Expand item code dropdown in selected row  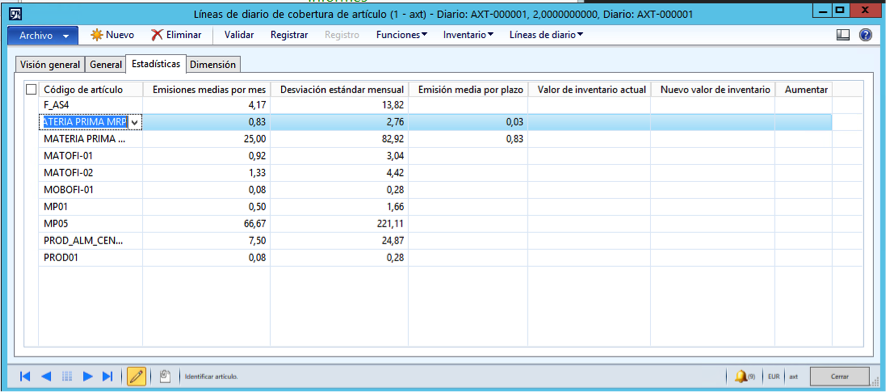point(135,122)
